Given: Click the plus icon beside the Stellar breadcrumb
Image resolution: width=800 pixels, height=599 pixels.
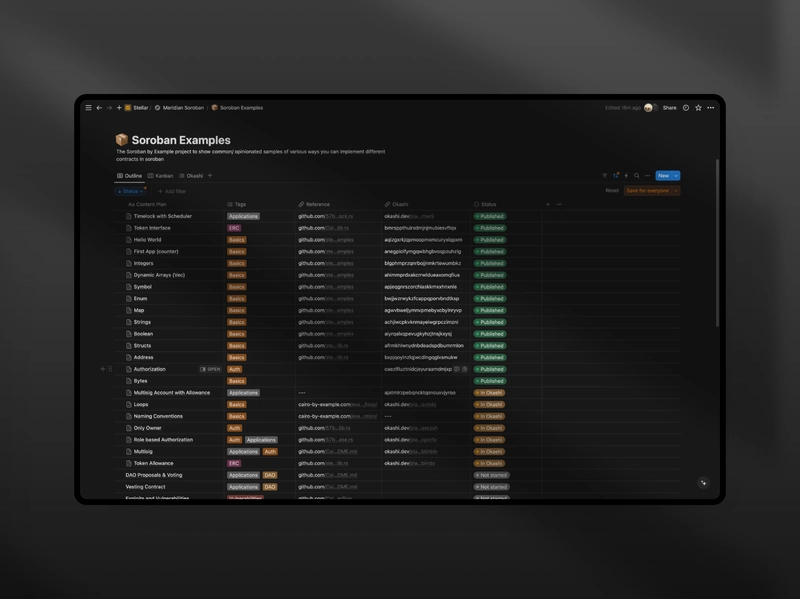Looking at the screenshot, I should [x=119, y=108].
